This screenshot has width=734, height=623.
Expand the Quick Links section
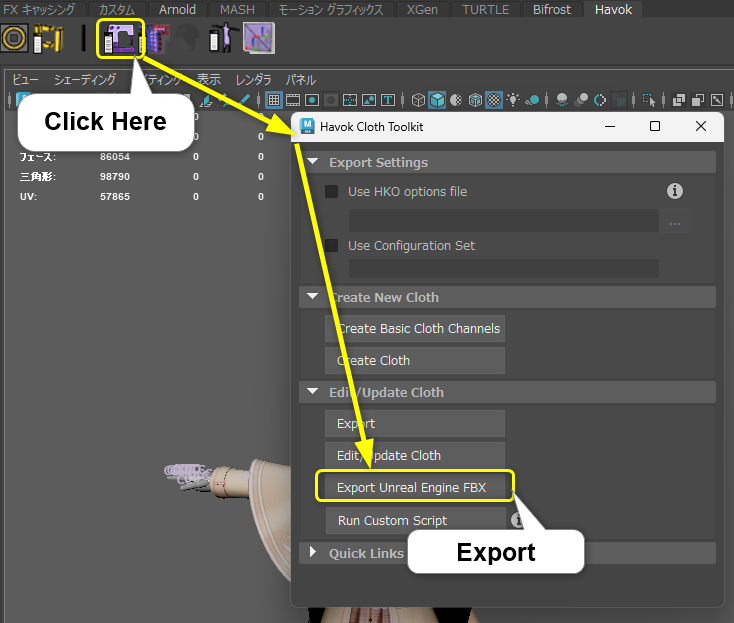pos(313,552)
